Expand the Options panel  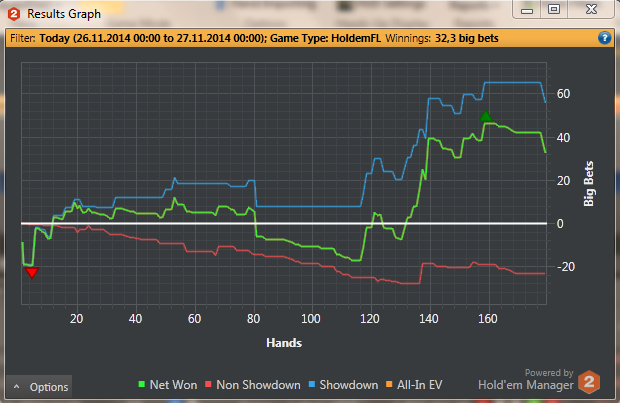tap(39, 387)
